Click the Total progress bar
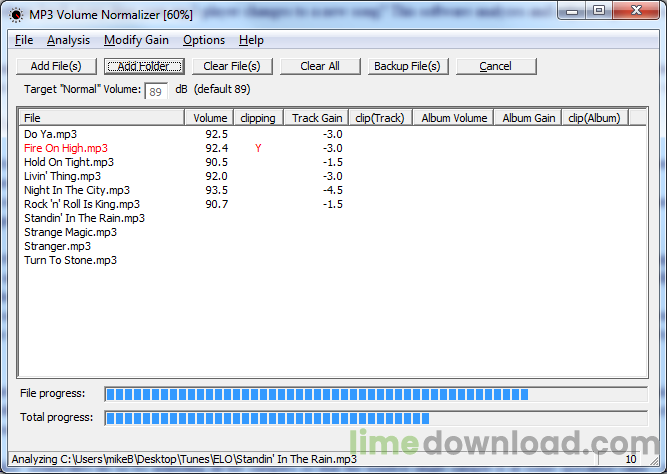 pos(376,418)
